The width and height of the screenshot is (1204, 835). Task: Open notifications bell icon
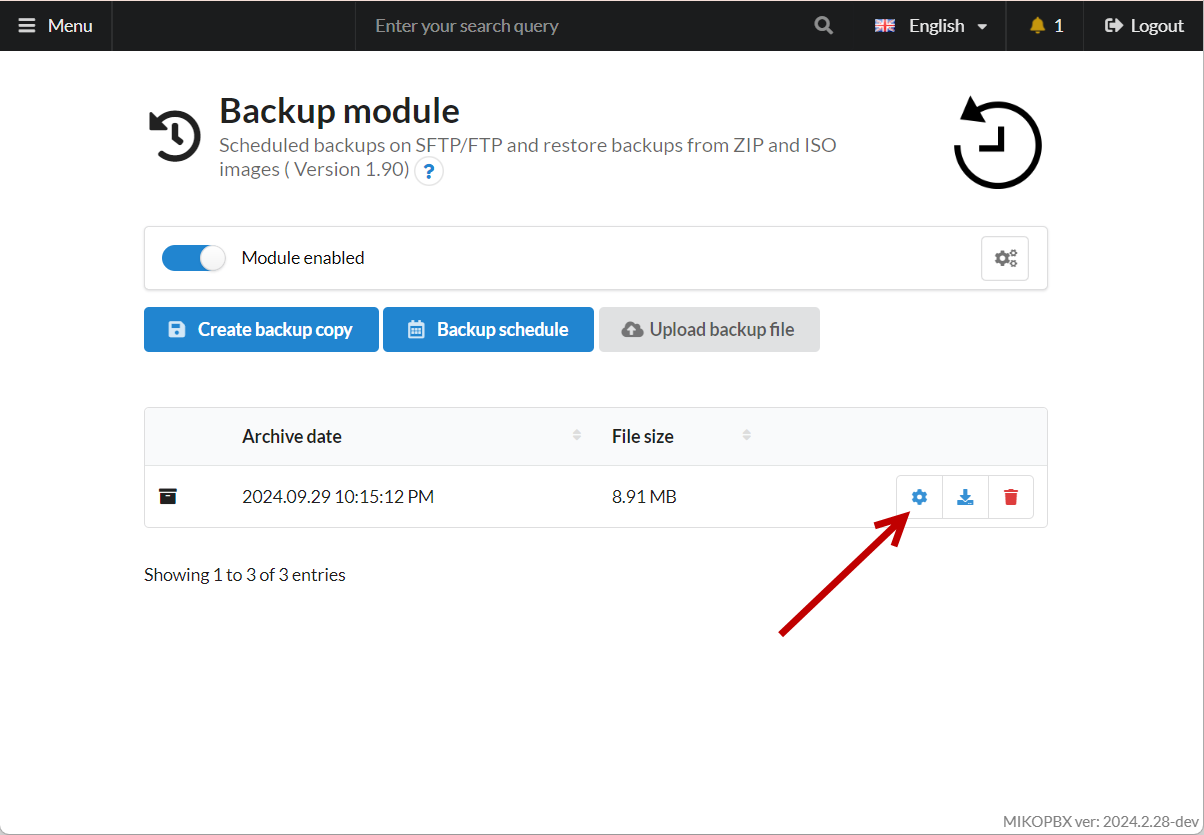[x=1045, y=26]
